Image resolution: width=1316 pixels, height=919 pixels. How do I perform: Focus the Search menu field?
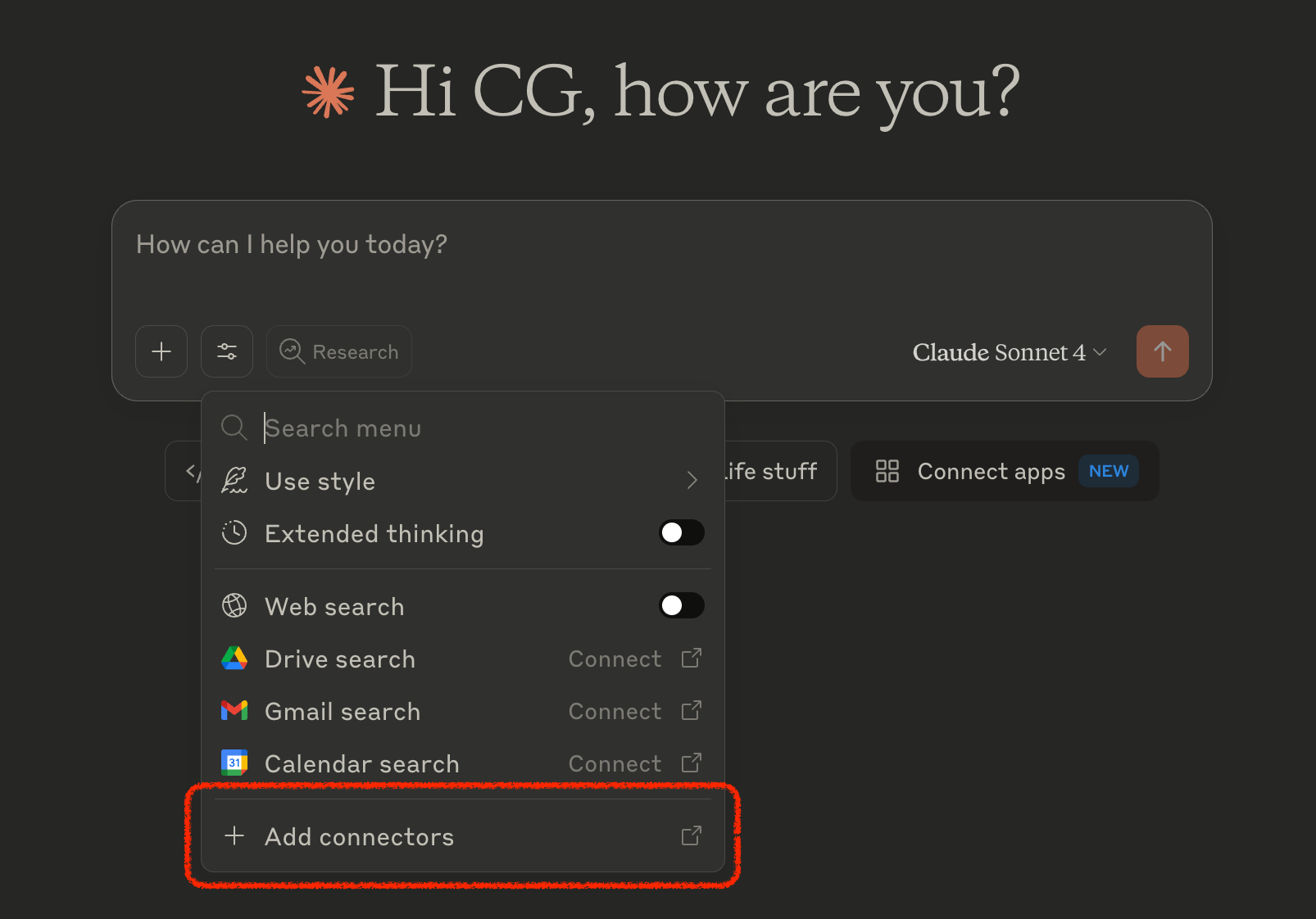(463, 428)
